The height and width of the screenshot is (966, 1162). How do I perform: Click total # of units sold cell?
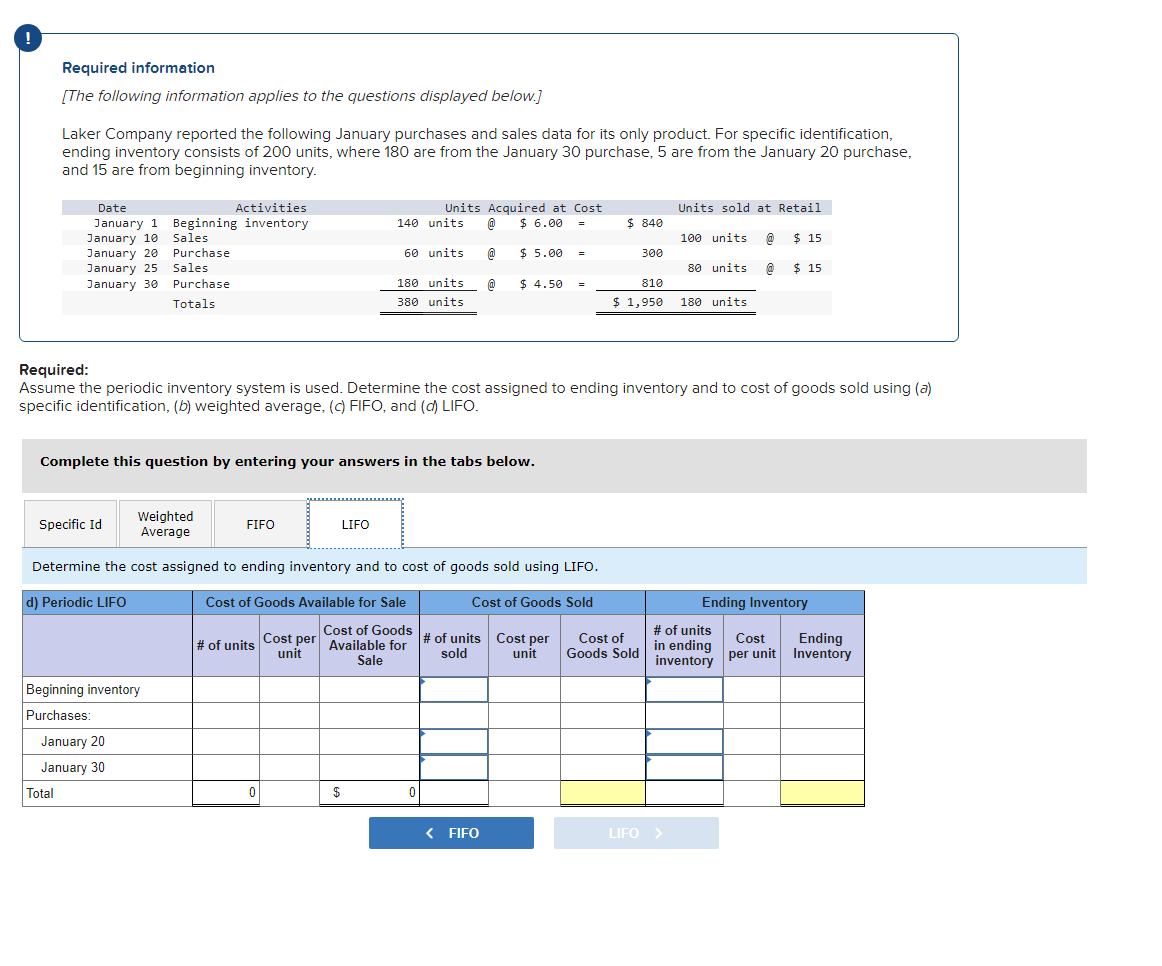click(454, 793)
